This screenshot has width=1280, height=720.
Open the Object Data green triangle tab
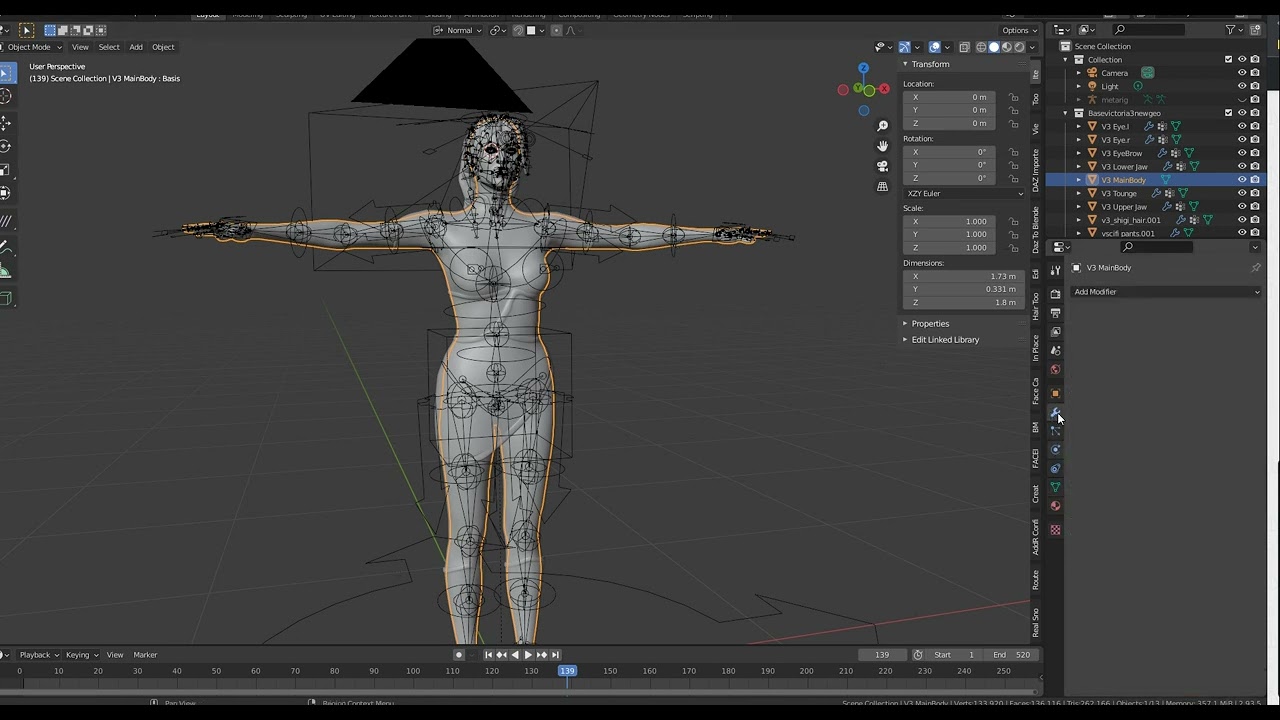pyautogui.click(x=1055, y=487)
